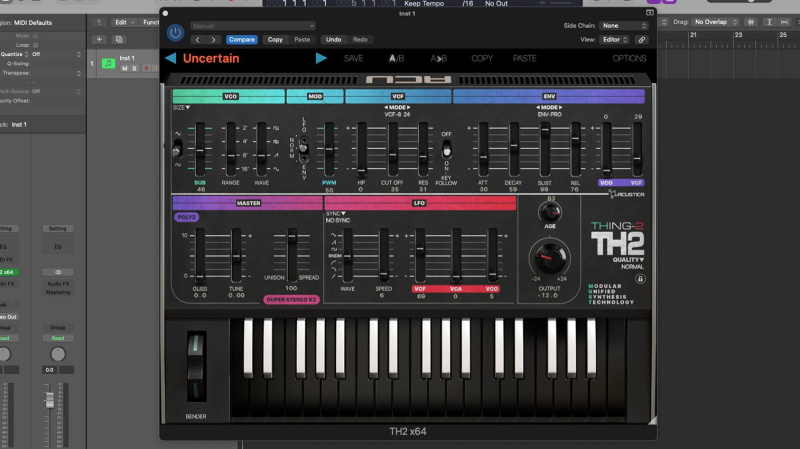
Task: Open the Edit menu in tracks area
Action: click(x=124, y=22)
